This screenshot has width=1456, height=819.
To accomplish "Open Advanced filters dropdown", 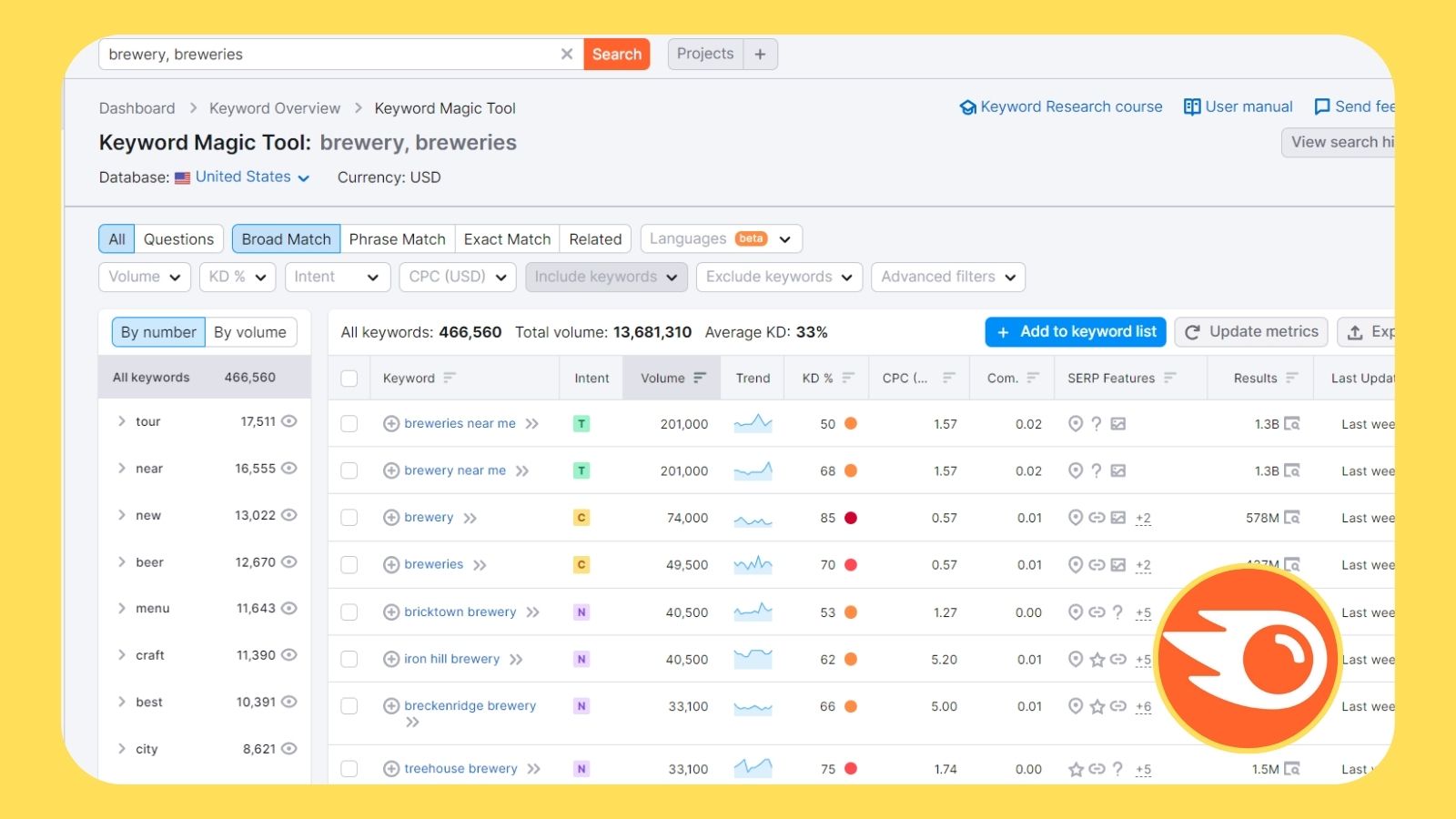I will point(948,277).
